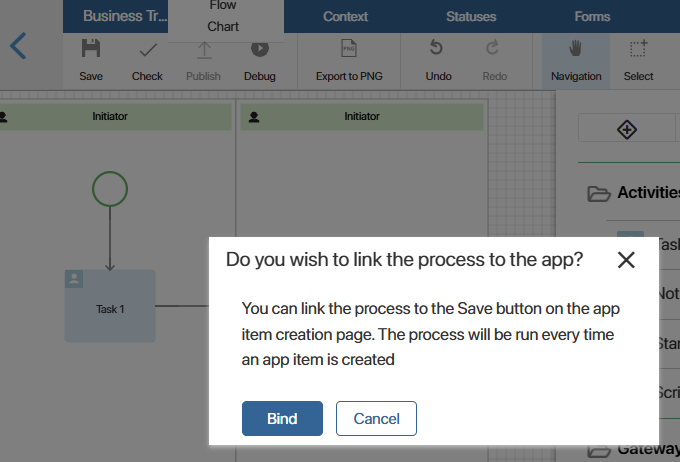The height and width of the screenshot is (462, 680).
Task: Click the Save disk icon
Action: (x=91, y=49)
